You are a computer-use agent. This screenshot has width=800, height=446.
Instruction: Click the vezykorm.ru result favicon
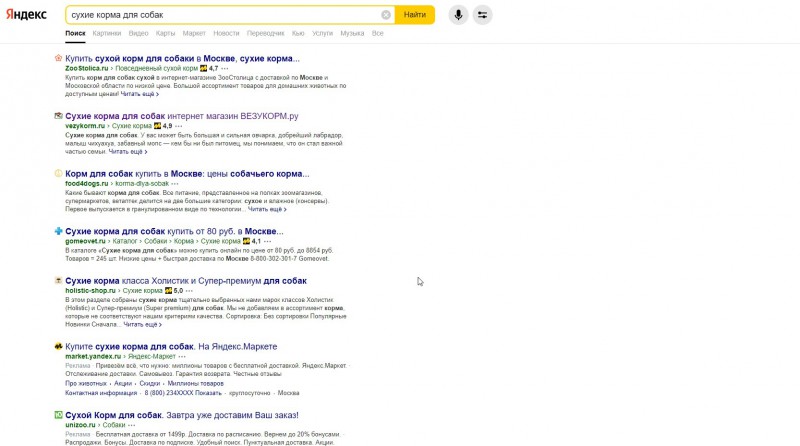(x=58, y=116)
